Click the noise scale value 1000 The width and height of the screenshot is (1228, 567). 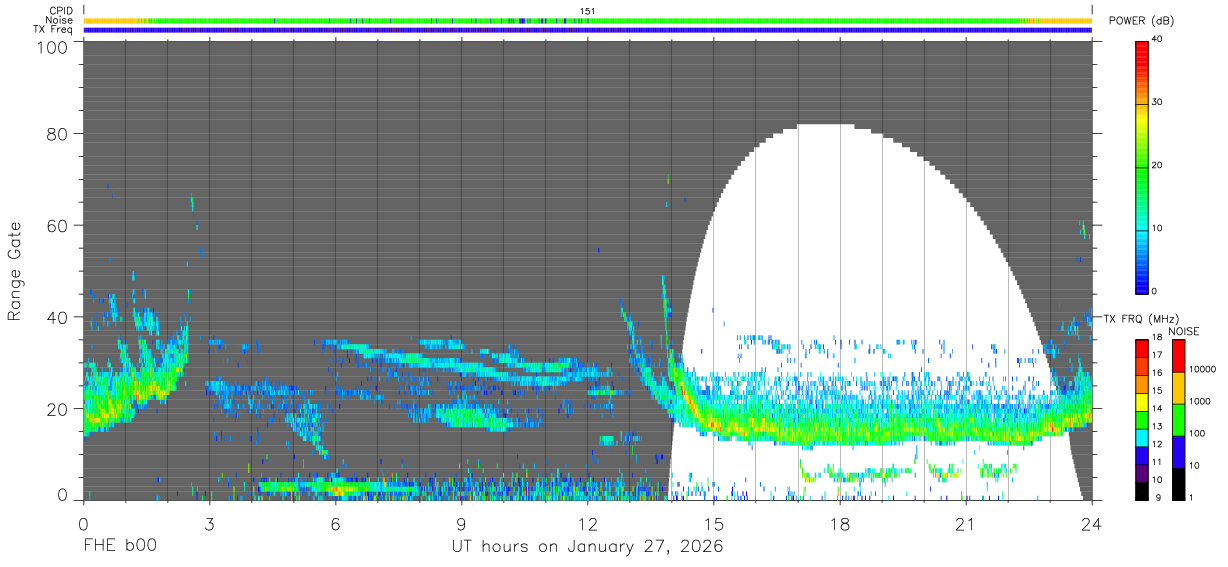pyautogui.click(x=1201, y=401)
